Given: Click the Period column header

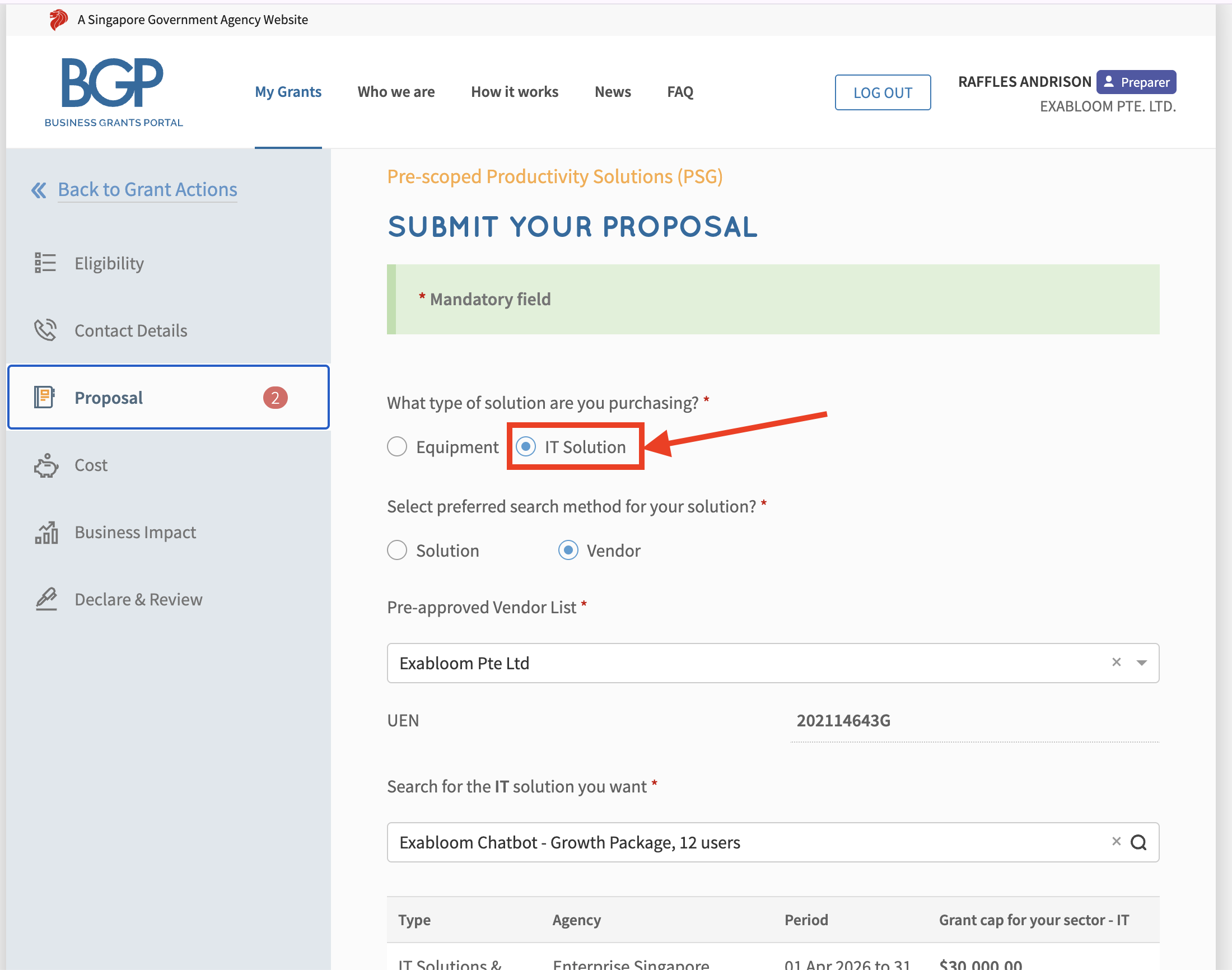Looking at the screenshot, I should (806, 920).
